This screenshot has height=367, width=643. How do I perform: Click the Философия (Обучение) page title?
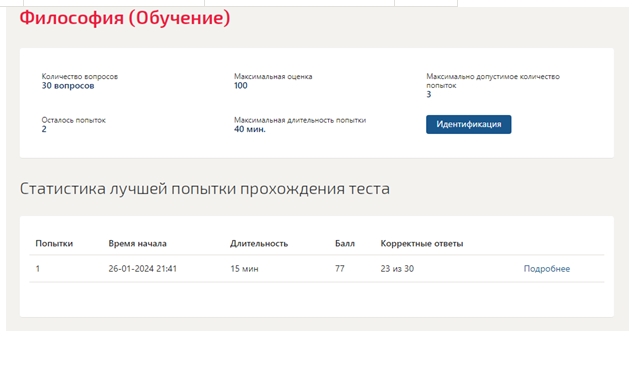(x=125, y=18)
